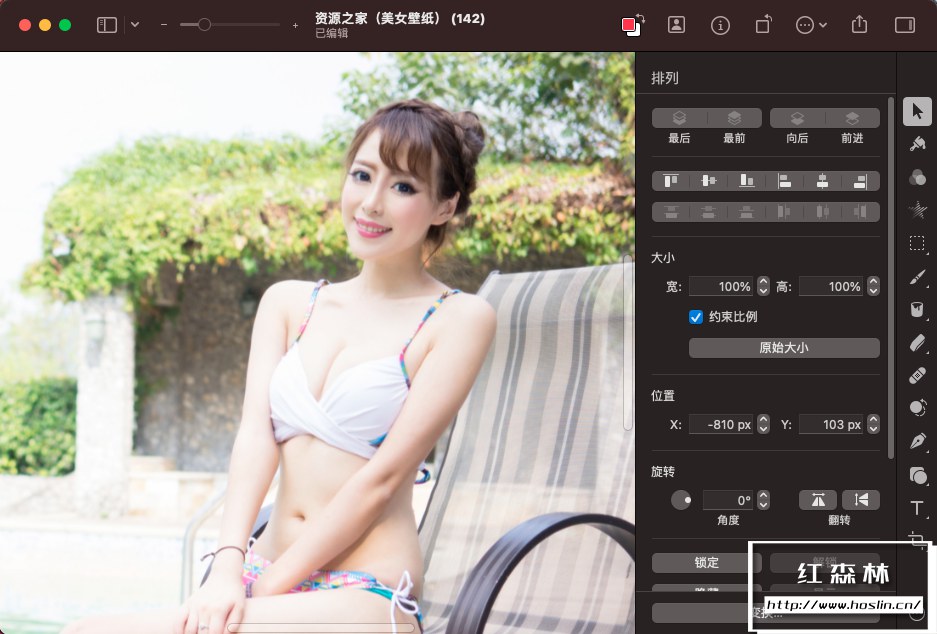Click the 锁定 button

point(704,562)
